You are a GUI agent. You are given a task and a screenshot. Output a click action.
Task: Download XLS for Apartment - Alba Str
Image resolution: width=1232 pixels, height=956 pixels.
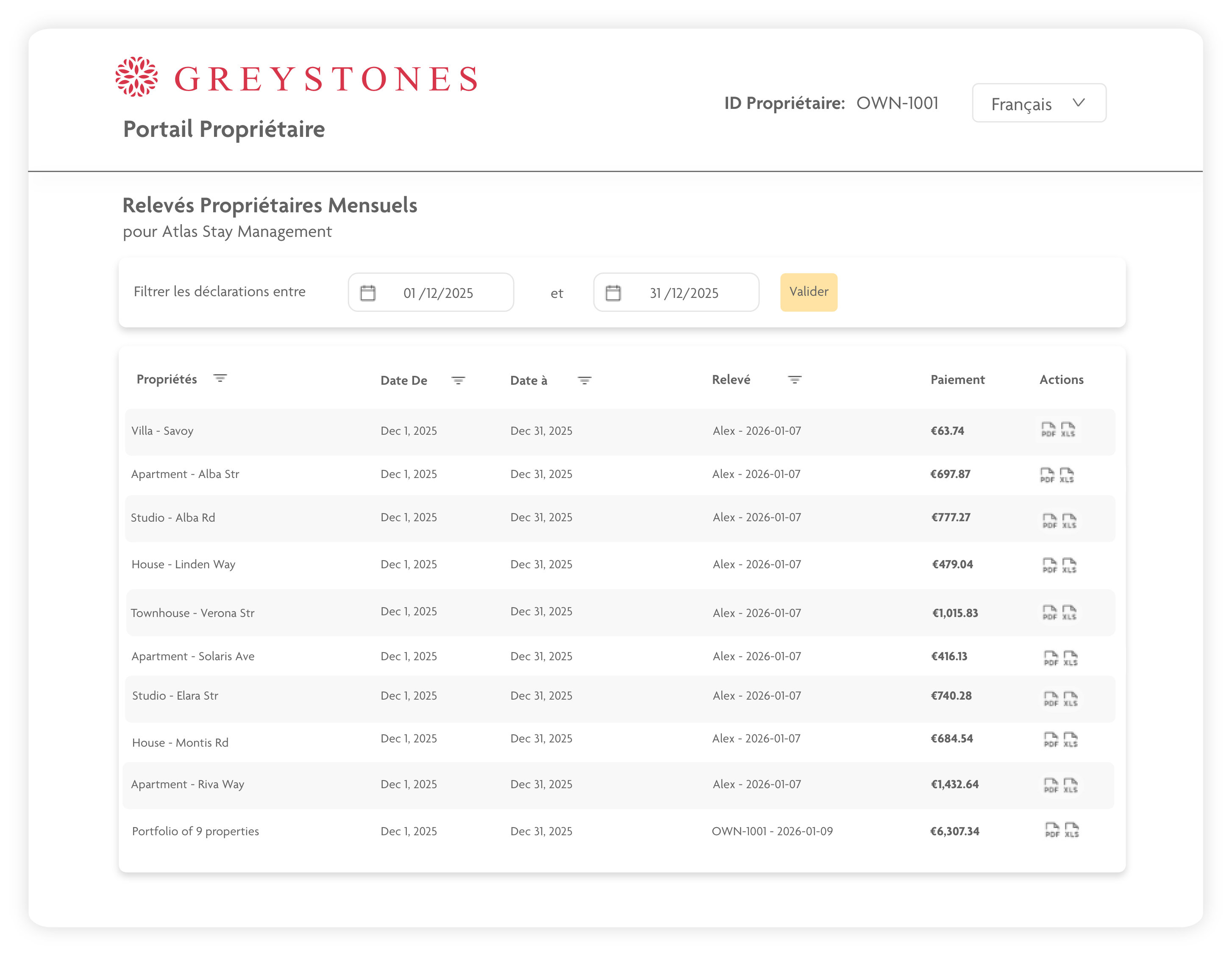(x=1067, y=475)
